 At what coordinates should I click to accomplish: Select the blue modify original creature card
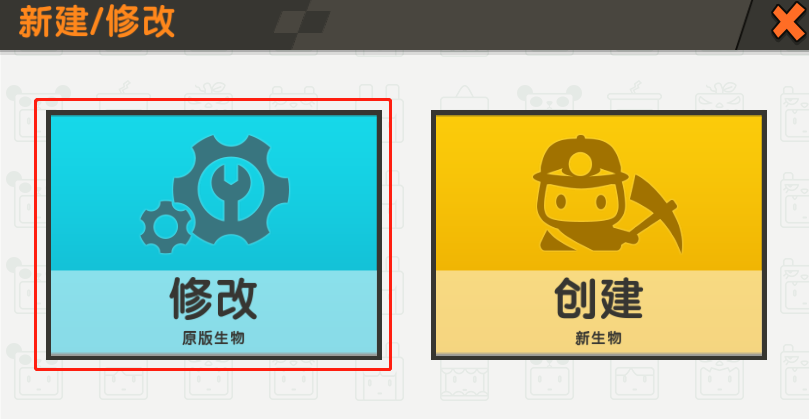tap(214, 235)
